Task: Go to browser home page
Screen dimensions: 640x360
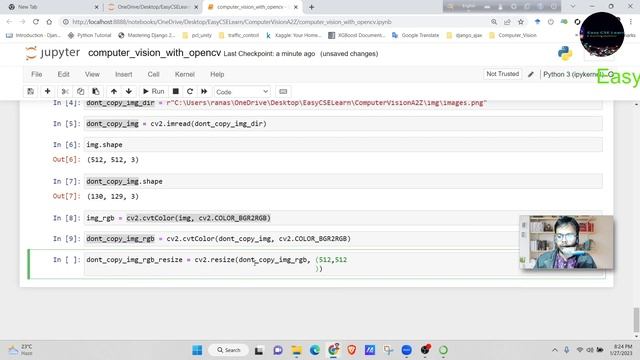Action: 49,22
